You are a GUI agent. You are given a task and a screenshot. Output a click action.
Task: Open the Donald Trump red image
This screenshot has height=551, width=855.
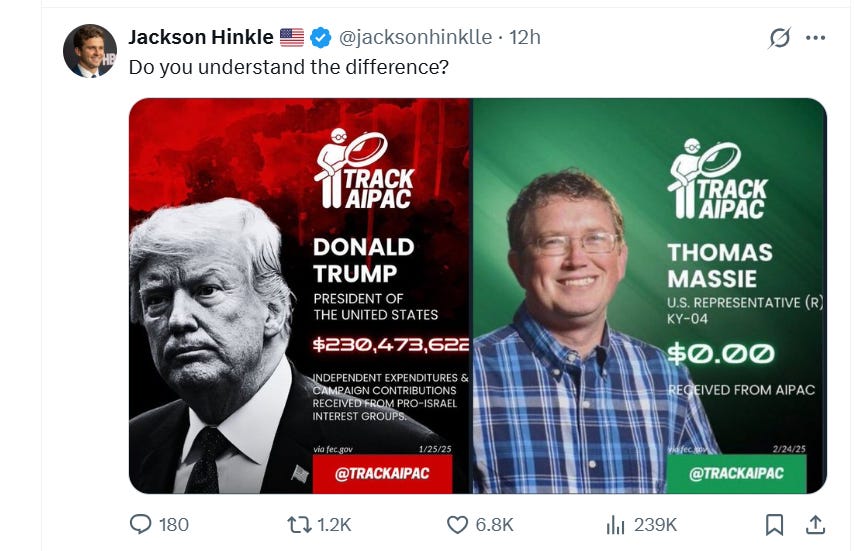(x=299, y=296)
